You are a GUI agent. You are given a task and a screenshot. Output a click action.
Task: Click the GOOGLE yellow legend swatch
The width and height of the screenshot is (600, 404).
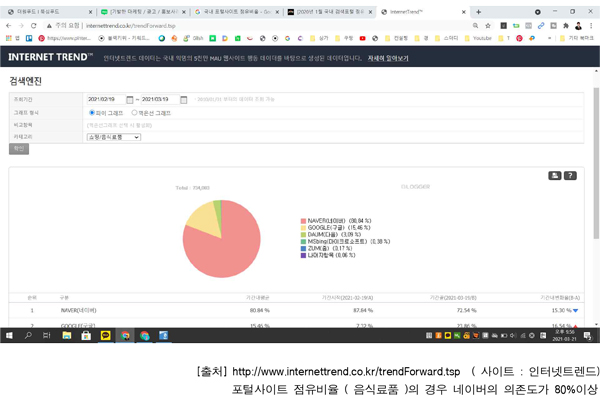[x=303, y=228]
